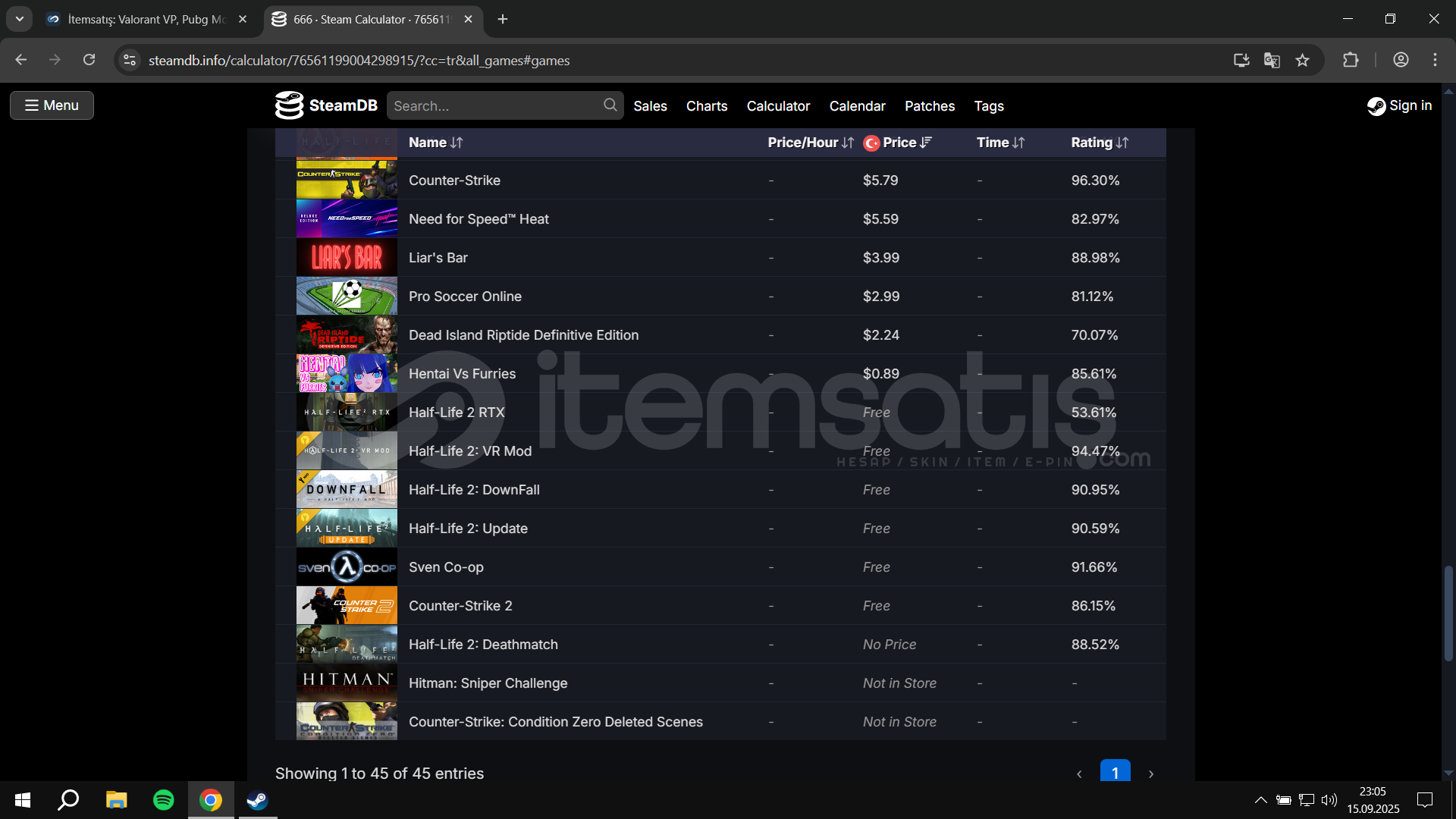Viewport: 1456px width, 819px height.
Task: Open a new browser tab
Action: click(503, 19)
